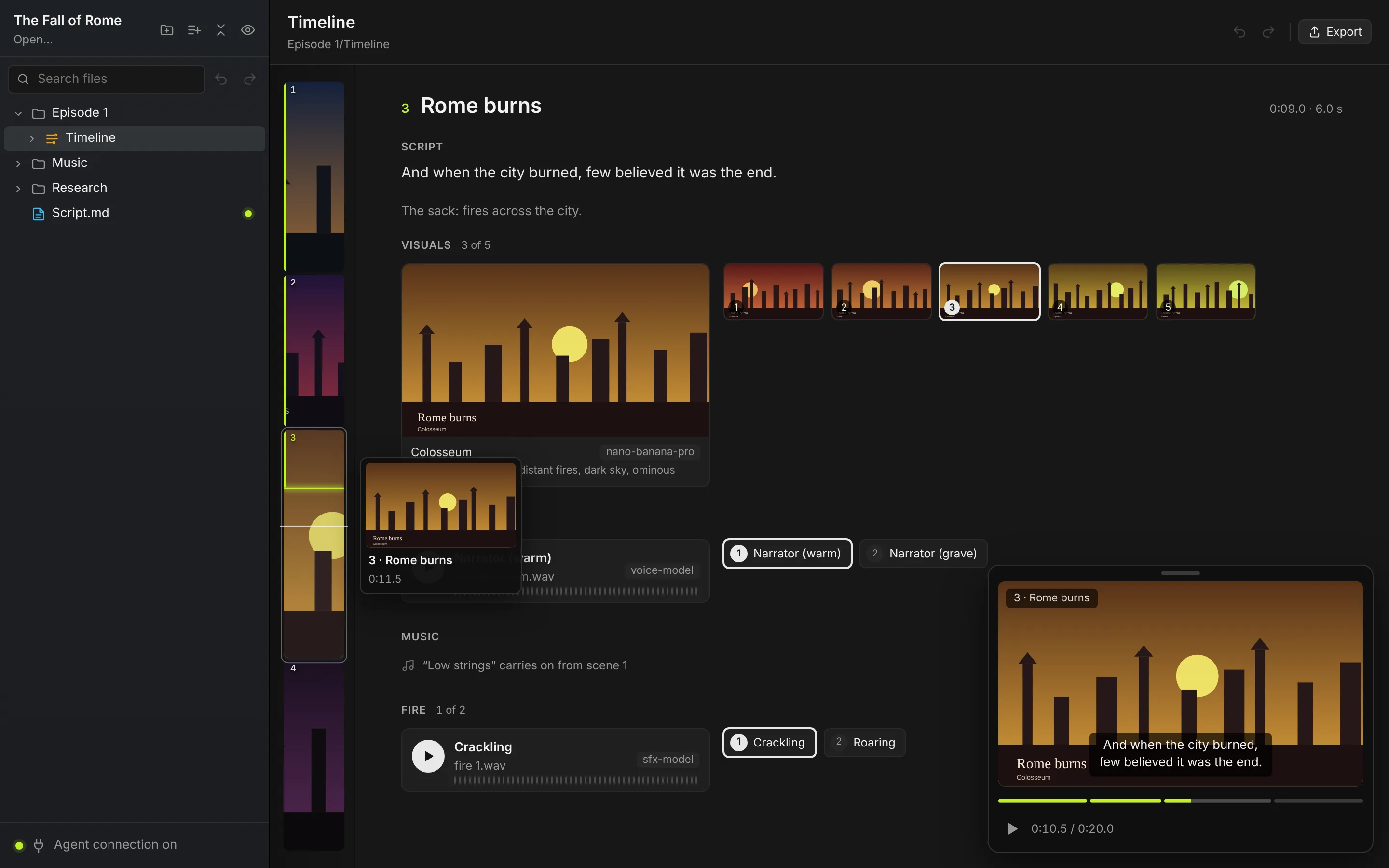Choose visual variant 5 thumbnail
Image resolution: width=1389 pixels, height=868 pixels.
1205,292
